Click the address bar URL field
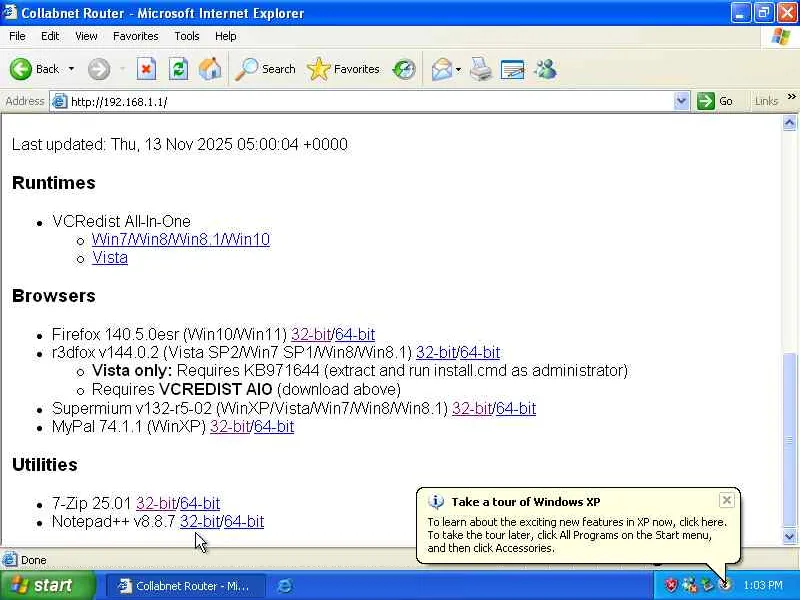Viewport: 800px width, 600px height. (370, 102)
